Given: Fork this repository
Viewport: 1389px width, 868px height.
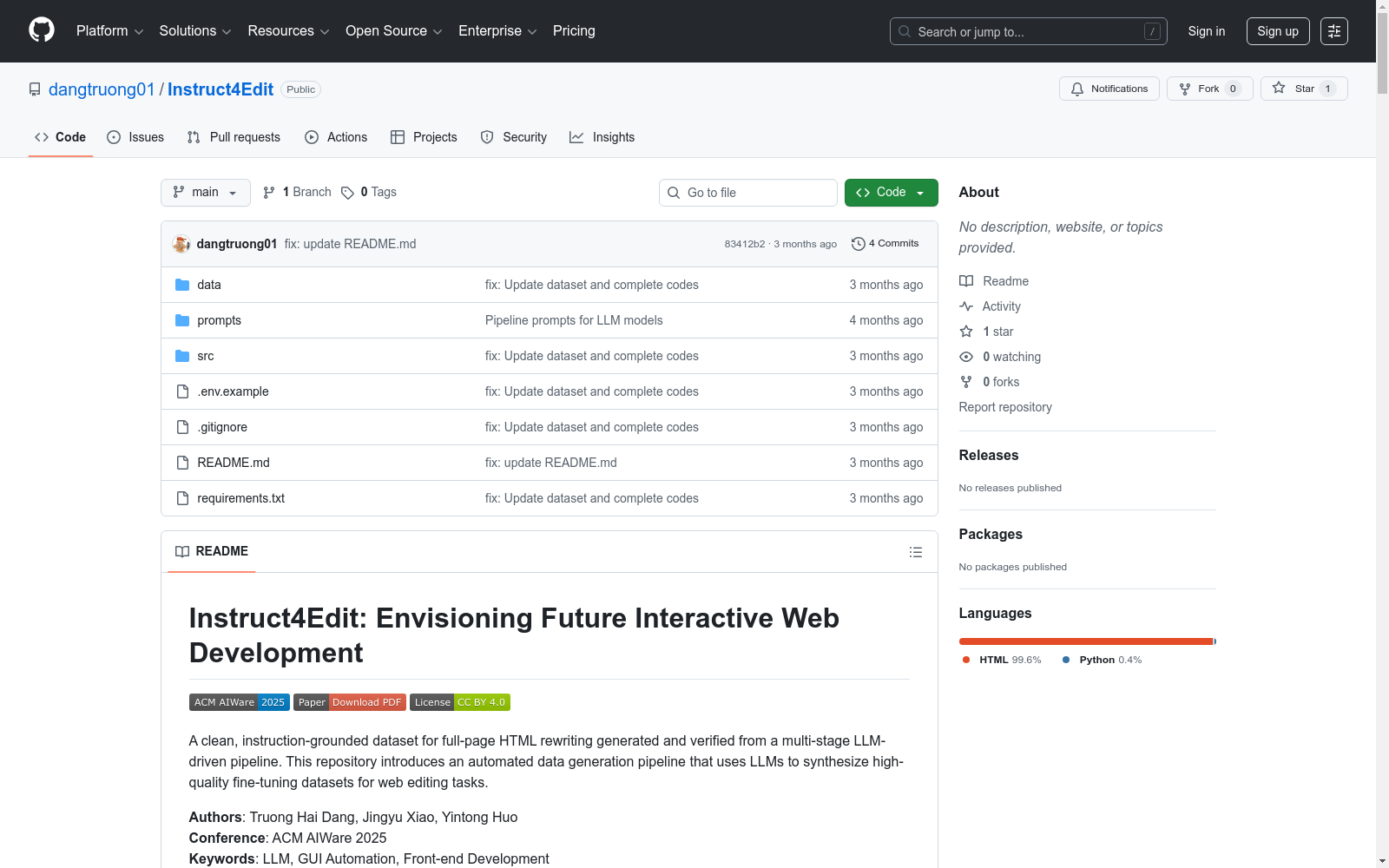Looking at the screenshot, I should tap(1210, 89).
